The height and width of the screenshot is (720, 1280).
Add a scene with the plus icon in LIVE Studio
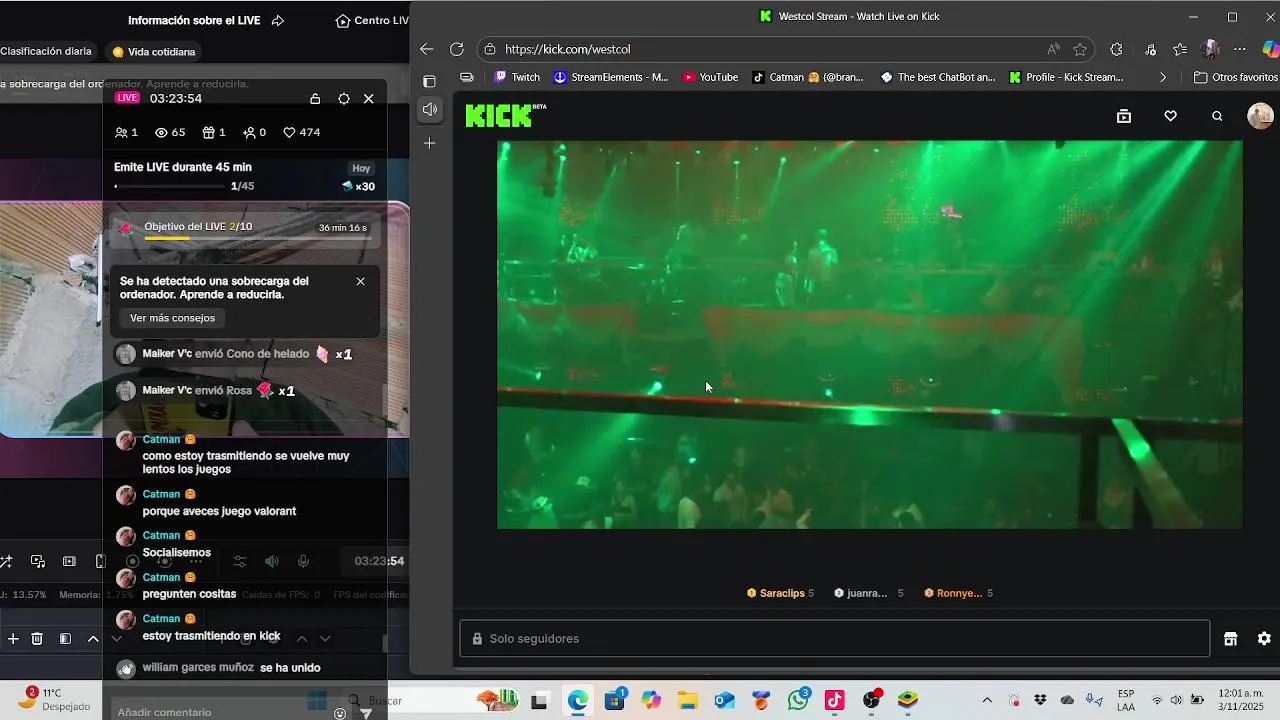pos(13,638)
